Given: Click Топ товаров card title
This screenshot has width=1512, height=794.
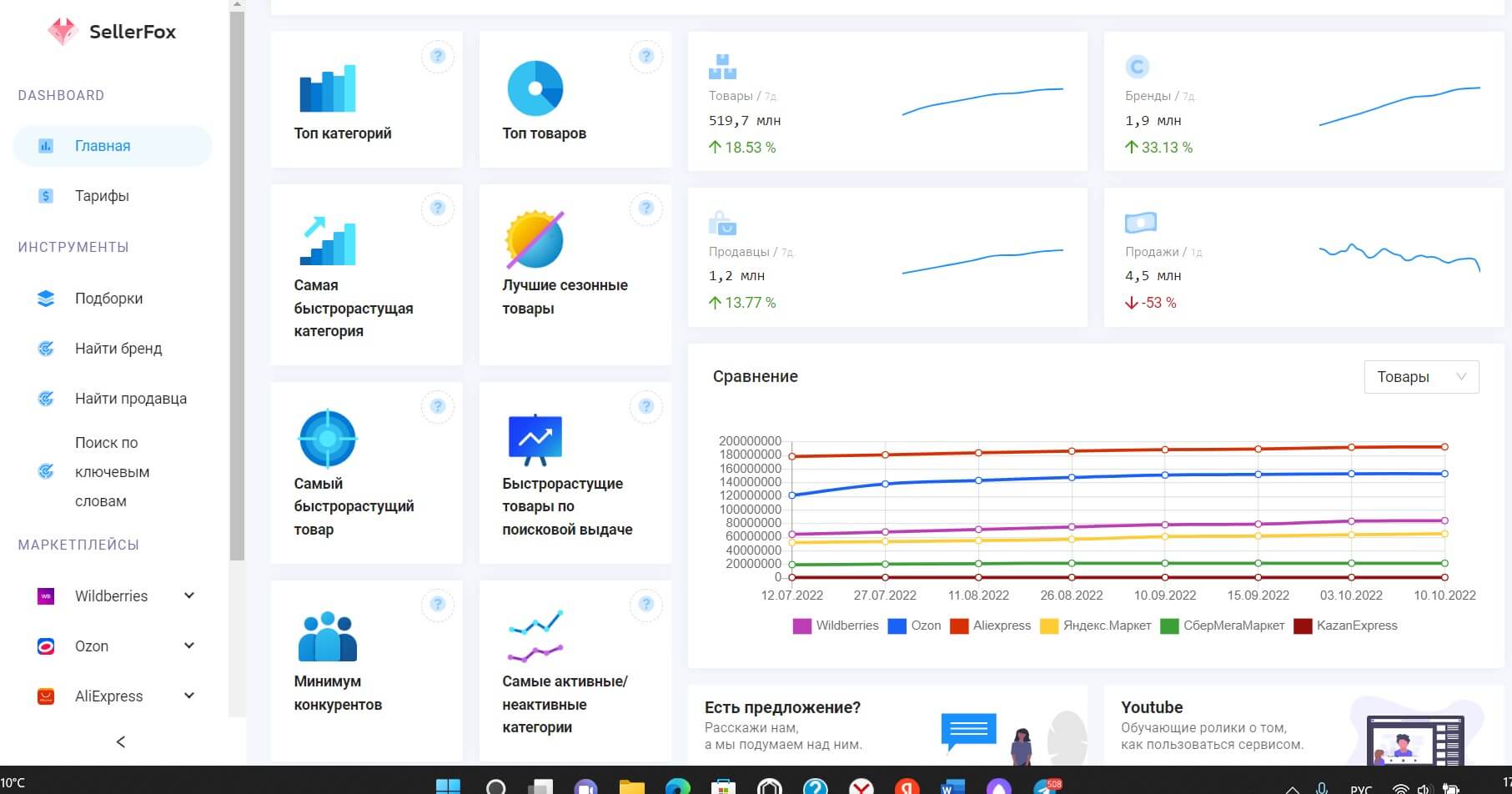Looking at the screenshot, I should (x=544, y=133).
